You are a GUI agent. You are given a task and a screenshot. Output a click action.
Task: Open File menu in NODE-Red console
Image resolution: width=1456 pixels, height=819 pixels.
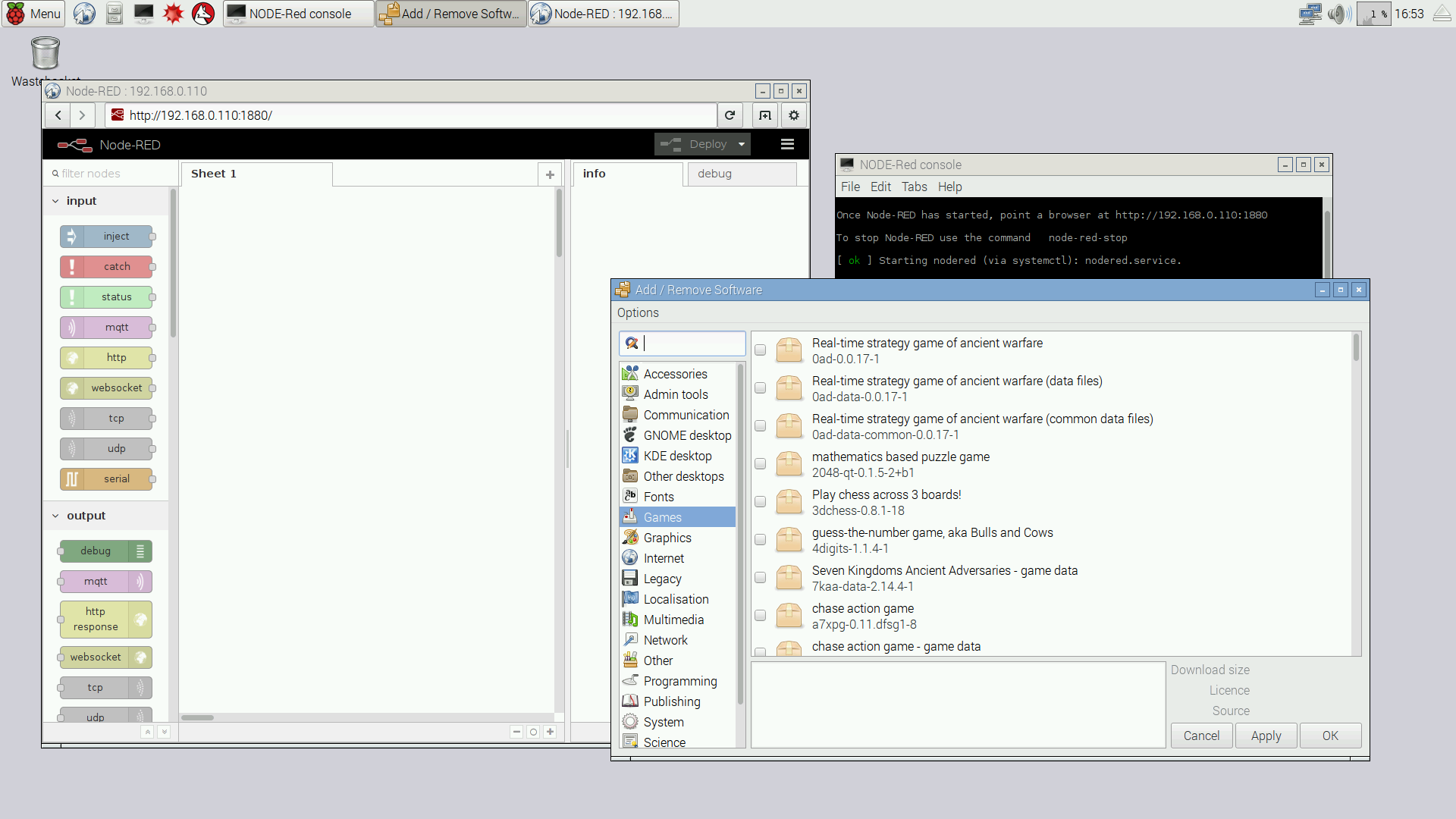pyautogui.click(x=850, y=187)
